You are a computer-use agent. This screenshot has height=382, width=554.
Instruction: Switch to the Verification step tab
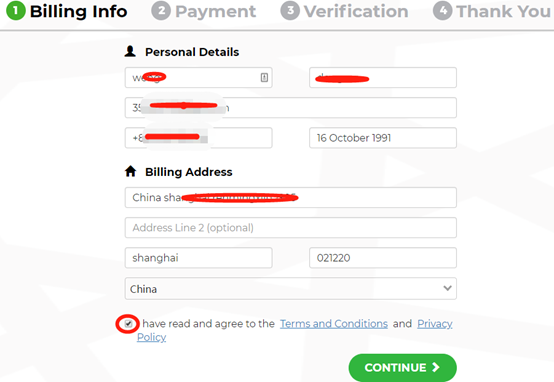[344, 11]
